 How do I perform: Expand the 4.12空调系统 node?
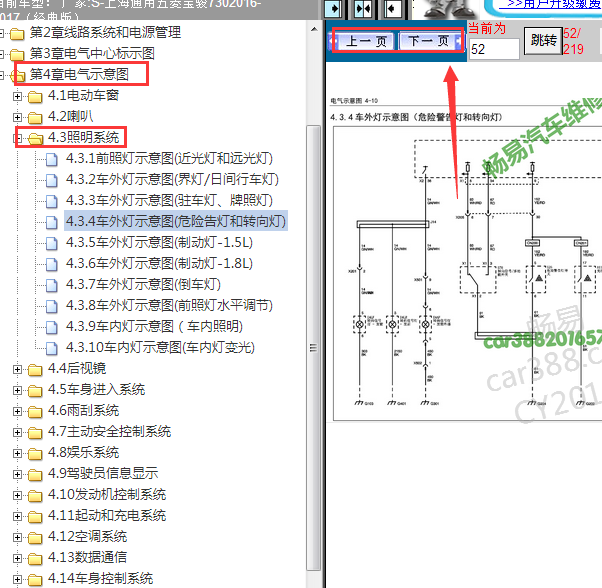(x=17, y=537)
